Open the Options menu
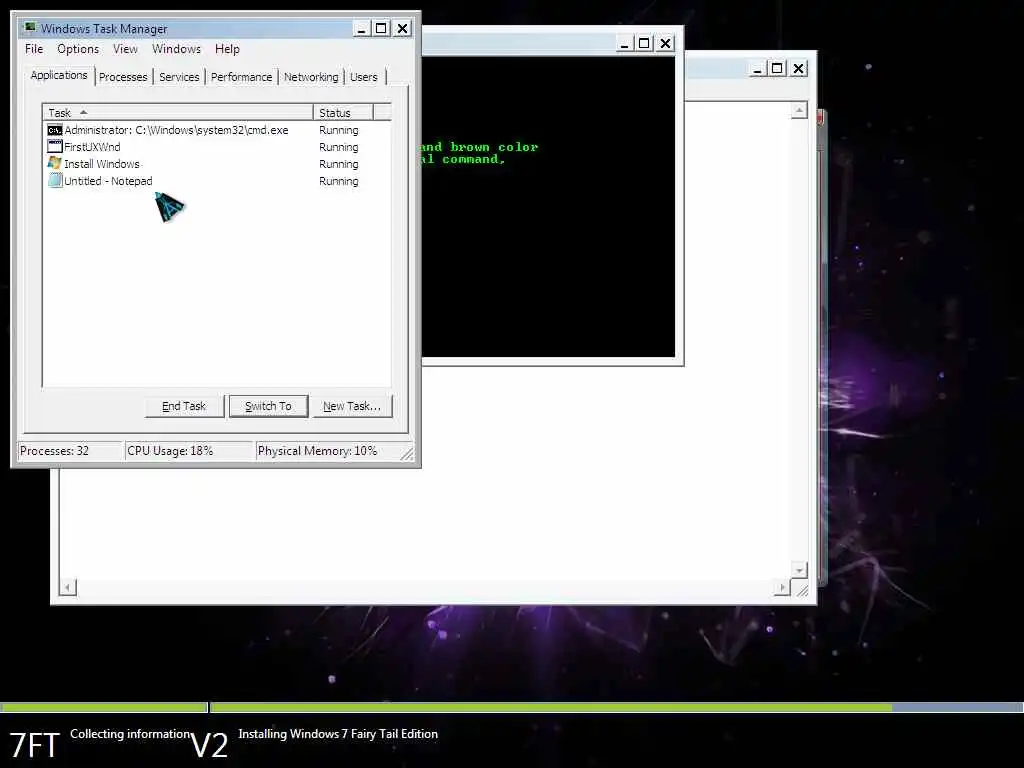 [78, 49]
